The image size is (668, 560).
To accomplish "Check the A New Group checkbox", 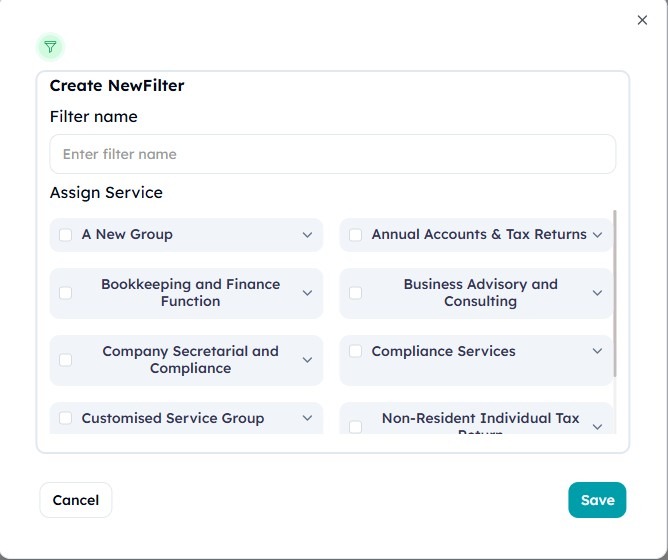I will coord(66,235).
